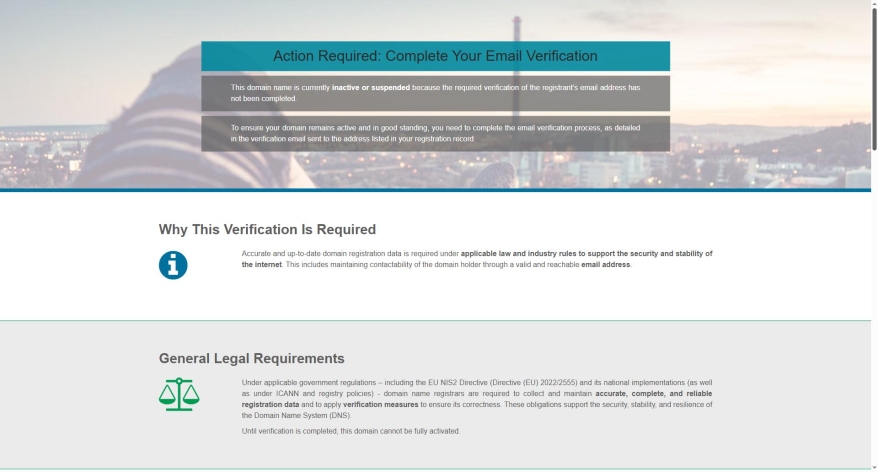This screenshot has width=878, height=472.
Task: Click the blue information circle icon
Action: pyautogui.click(x=173, y=265)
